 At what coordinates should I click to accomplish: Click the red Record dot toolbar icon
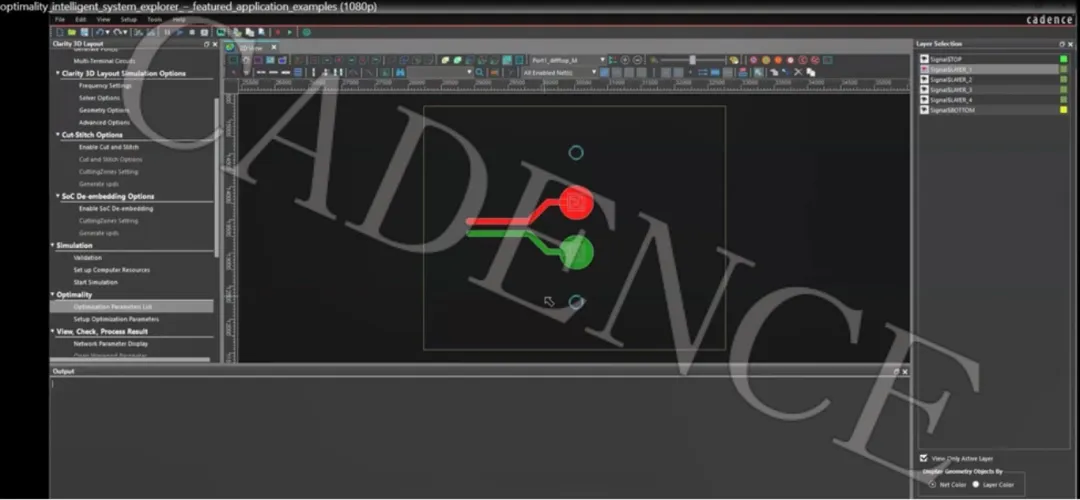(x=277, y=32)
